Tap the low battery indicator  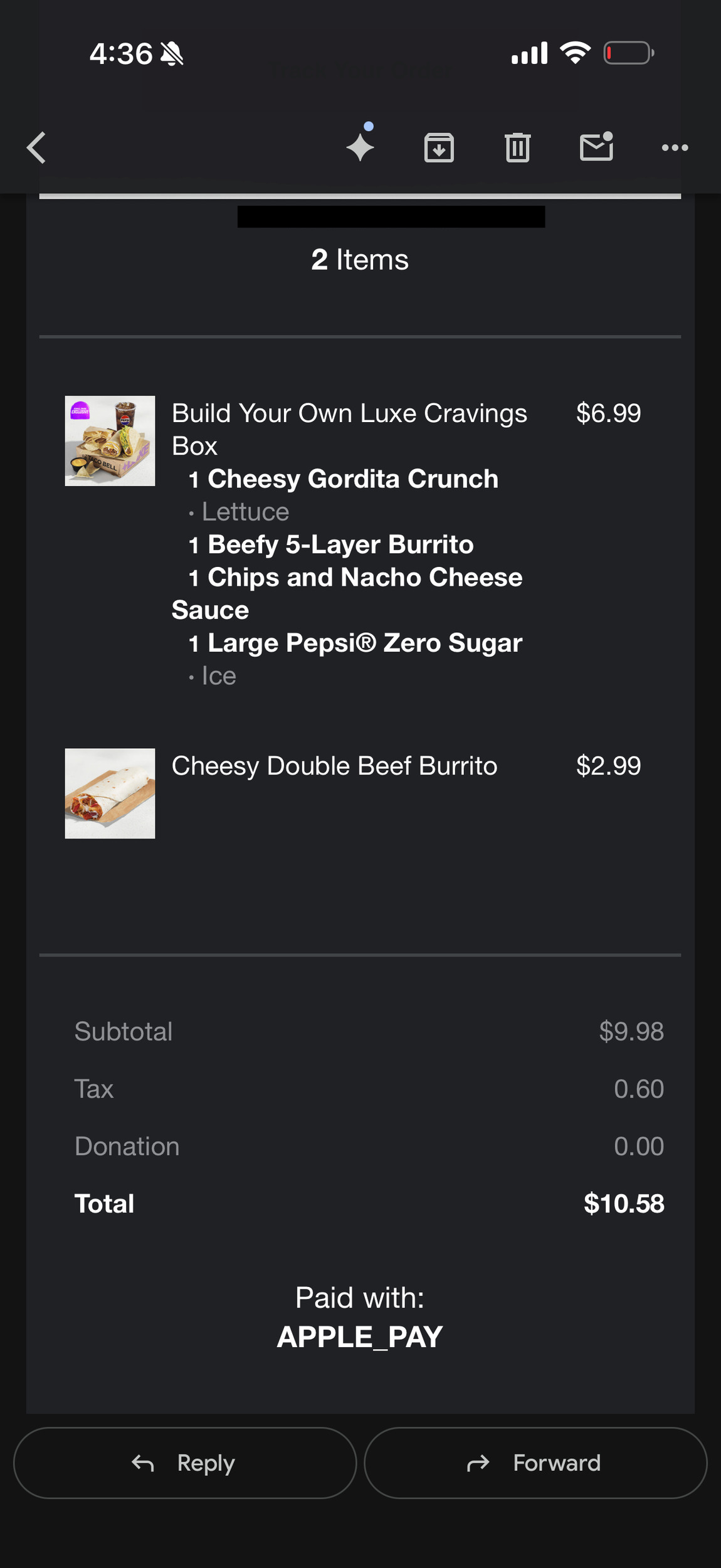pyautogui.click(x=629, y=53)
